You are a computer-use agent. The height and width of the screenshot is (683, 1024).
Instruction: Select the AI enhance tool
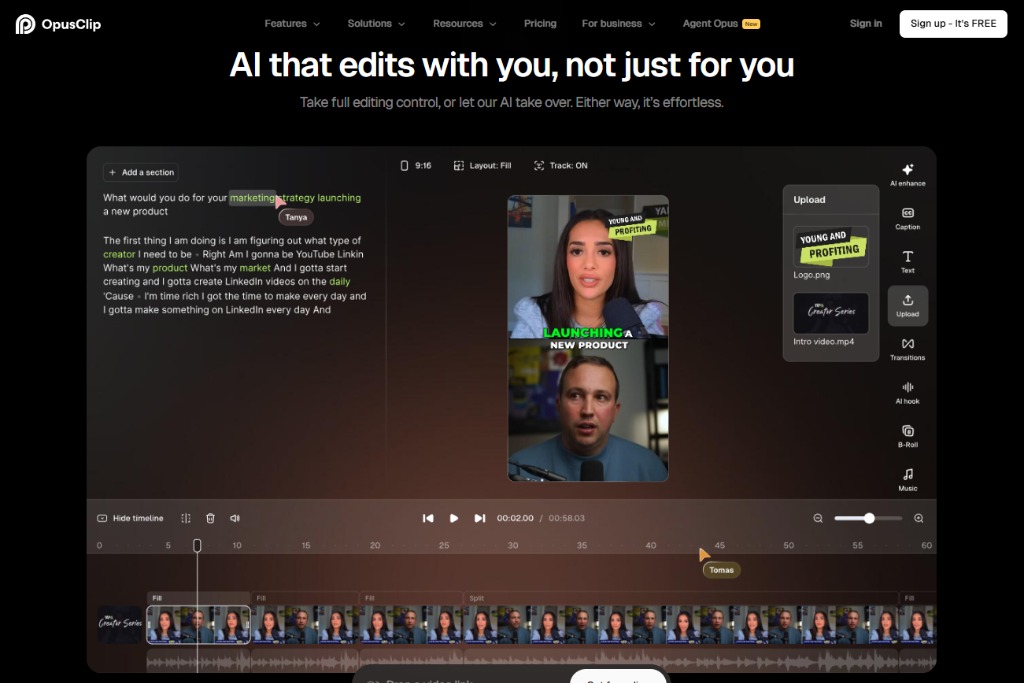click(x=907, y=175)
